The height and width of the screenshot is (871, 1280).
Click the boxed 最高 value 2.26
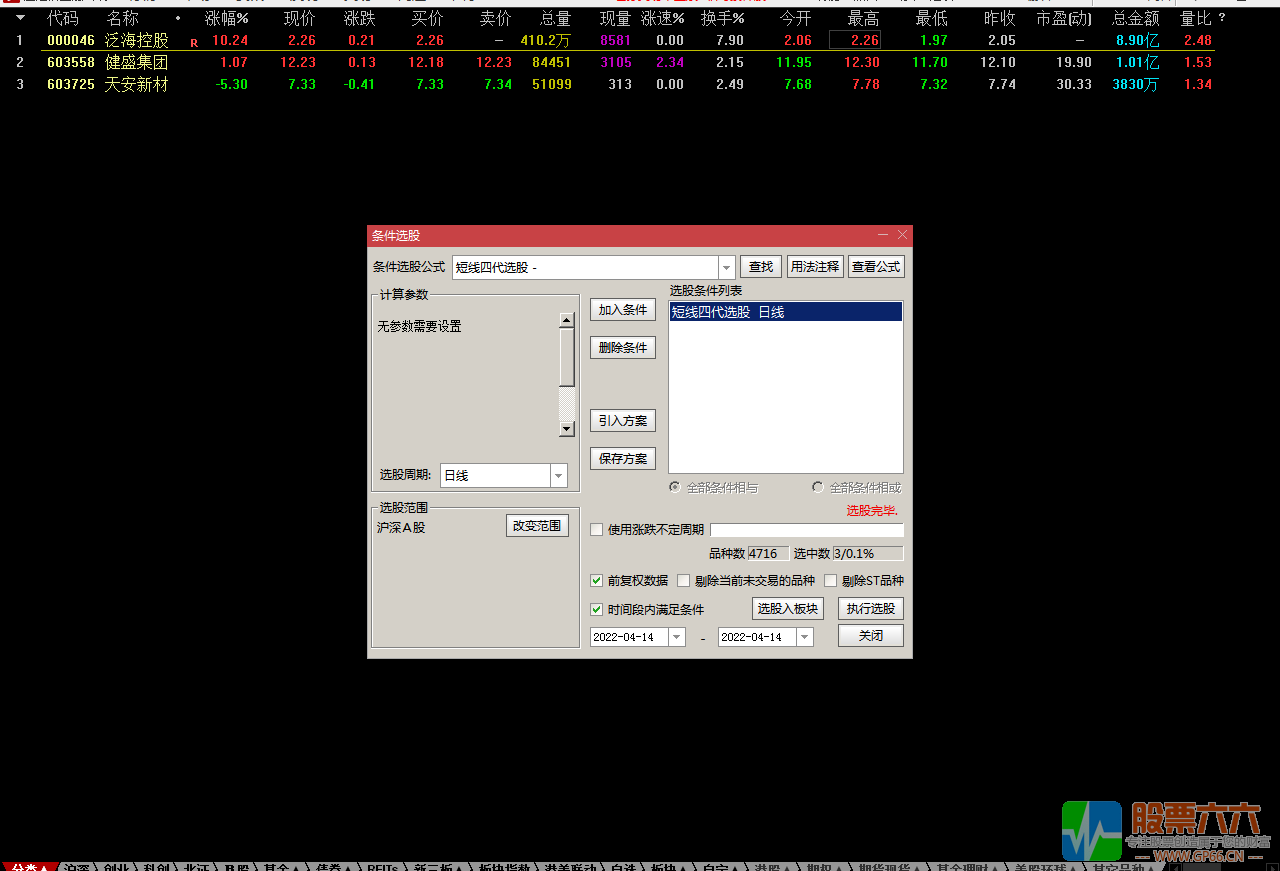pos(856,41)
